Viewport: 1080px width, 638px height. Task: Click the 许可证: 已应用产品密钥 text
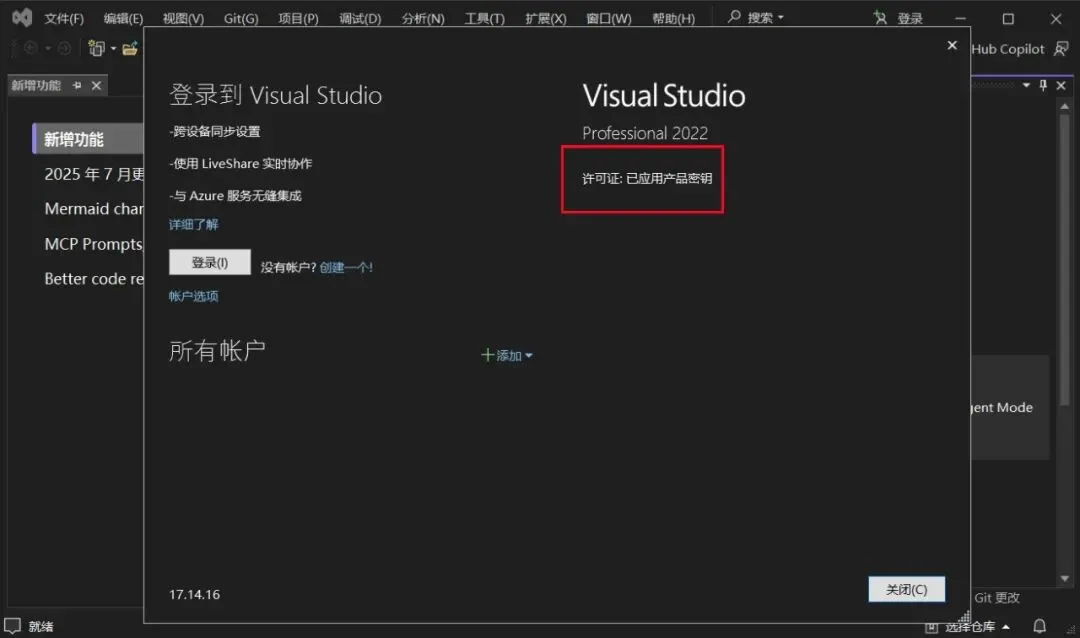(x=647, y=178)
